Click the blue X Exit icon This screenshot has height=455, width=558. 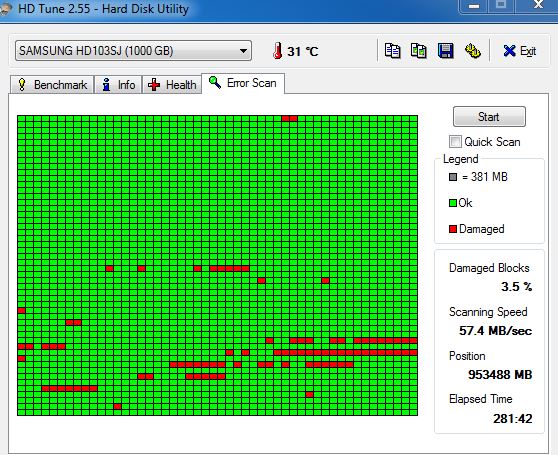[510, 51]
